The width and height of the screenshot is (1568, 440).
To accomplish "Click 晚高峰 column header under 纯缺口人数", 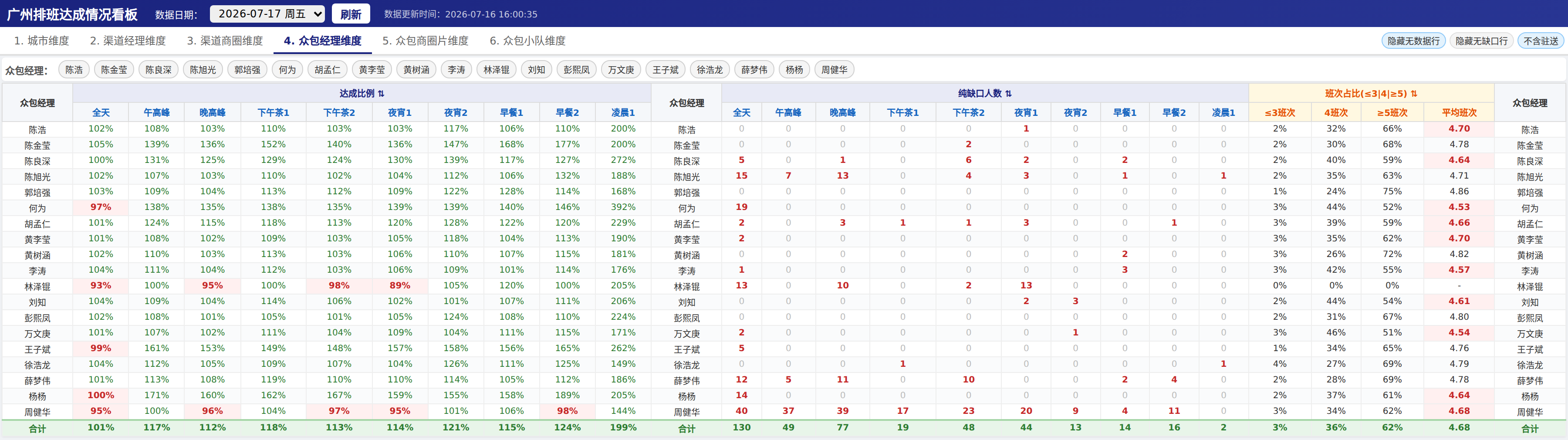I will coord(843,112).
